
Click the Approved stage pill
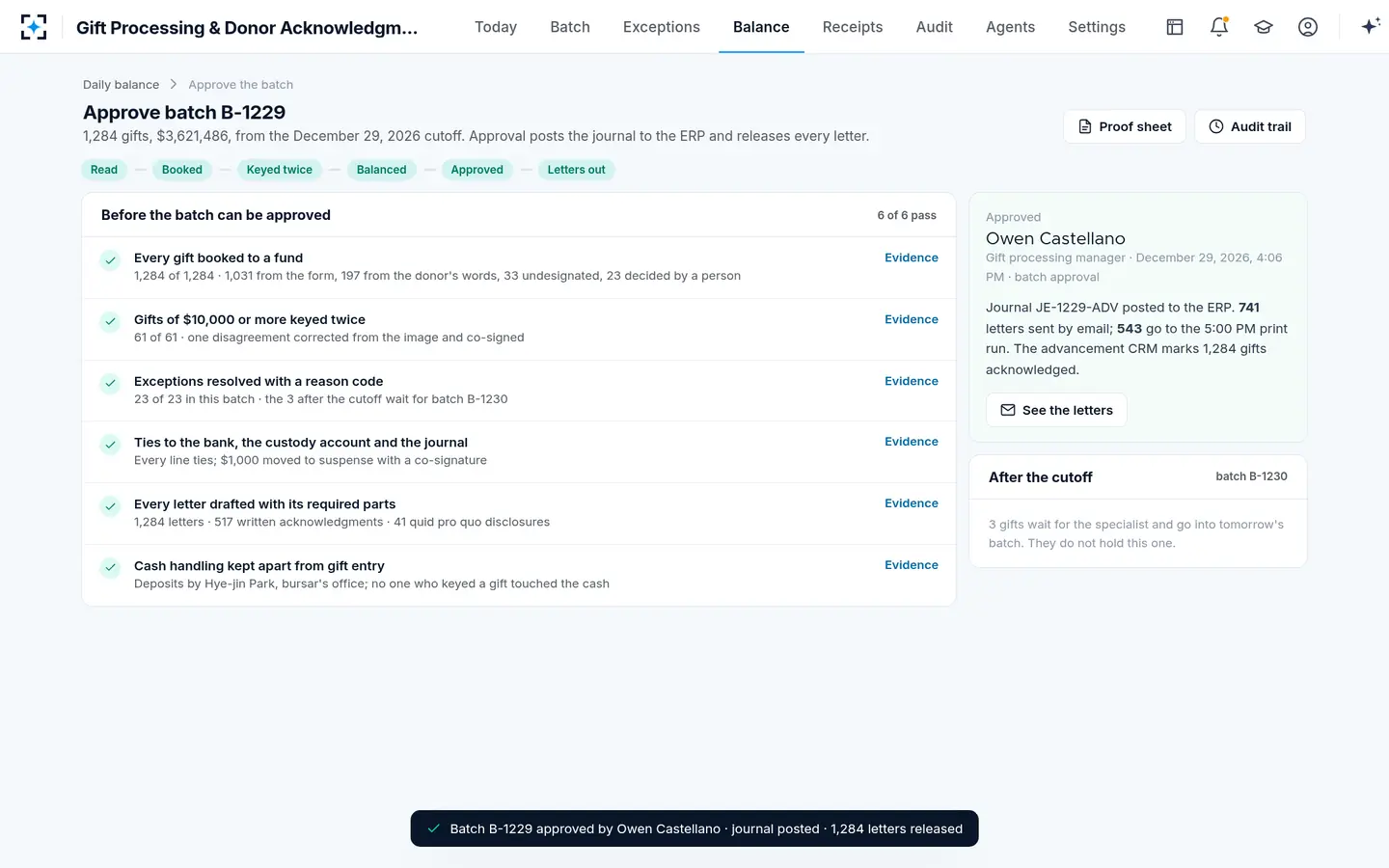477,170
